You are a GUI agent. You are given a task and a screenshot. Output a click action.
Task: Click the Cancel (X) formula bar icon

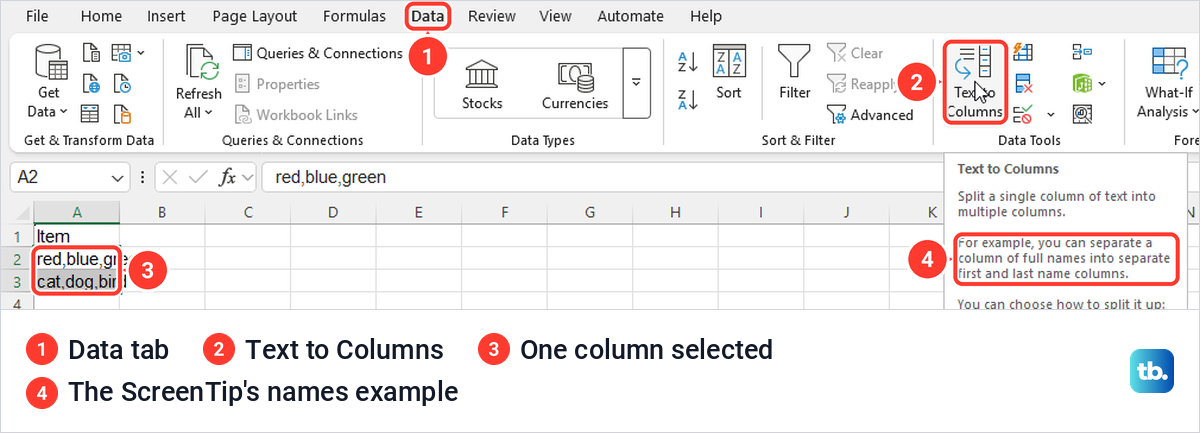(171, 178)
